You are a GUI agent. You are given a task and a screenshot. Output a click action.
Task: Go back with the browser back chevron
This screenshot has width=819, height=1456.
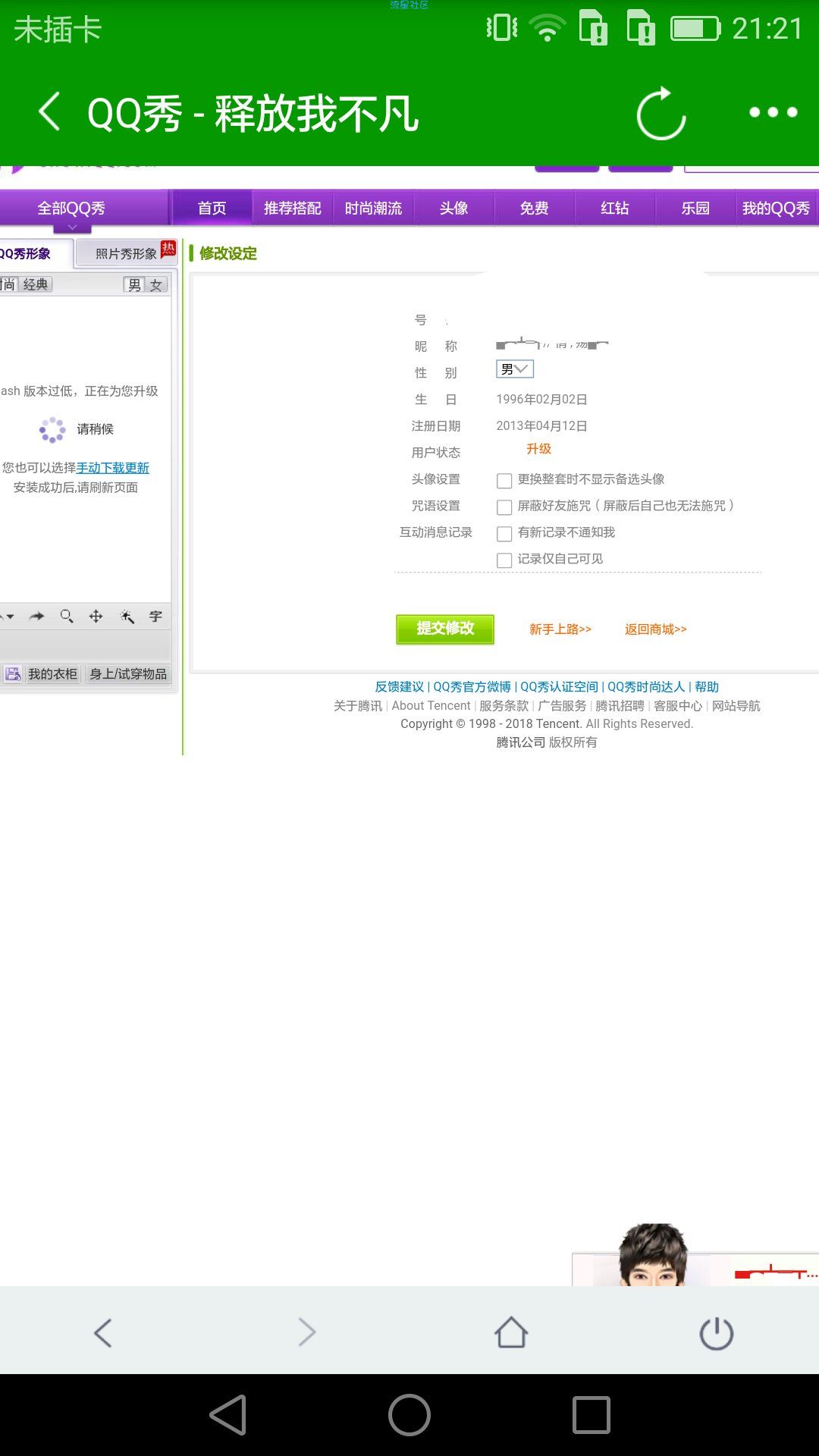[x=103, y=1332]
